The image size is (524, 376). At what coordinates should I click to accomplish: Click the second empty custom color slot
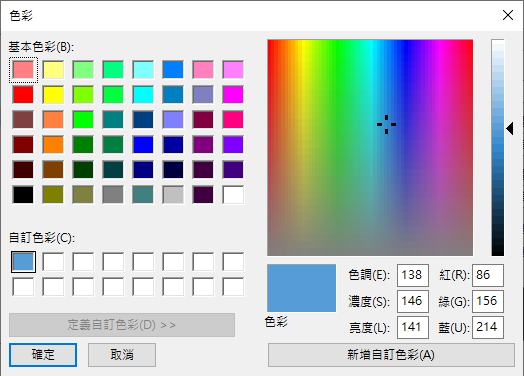pyautogui.click(x=83, y=262)
